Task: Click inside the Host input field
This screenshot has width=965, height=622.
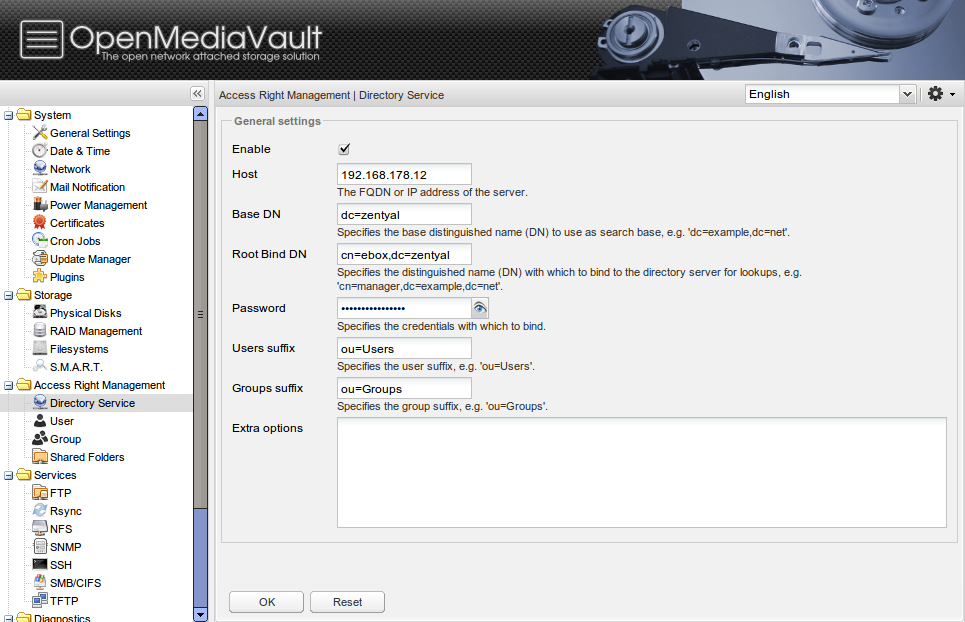Action: click(x=403, y=173)
